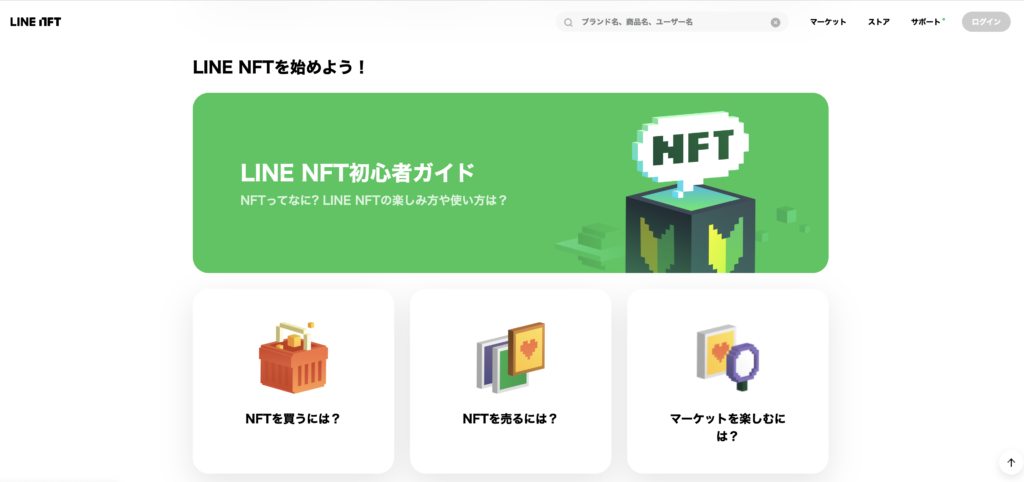Image resolution: width=1024 pixels, height=482 pixels.
Task: Click the beginner mark cube illustration
Action: pos(690,231)
